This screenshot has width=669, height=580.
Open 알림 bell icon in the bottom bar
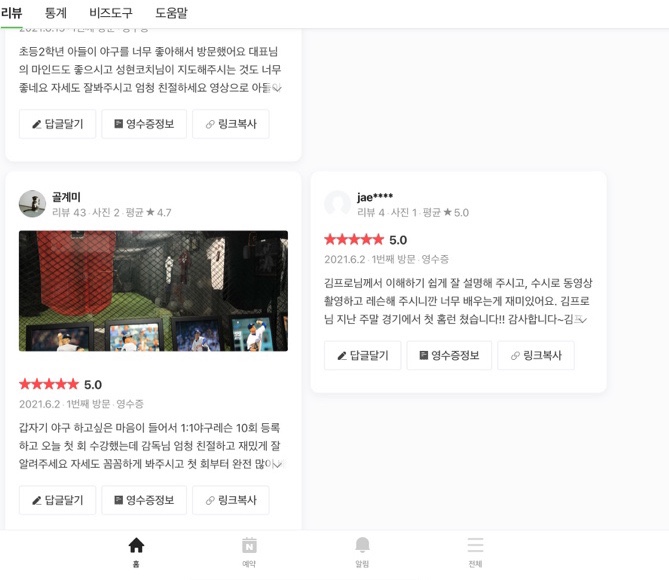coord(362,552)
